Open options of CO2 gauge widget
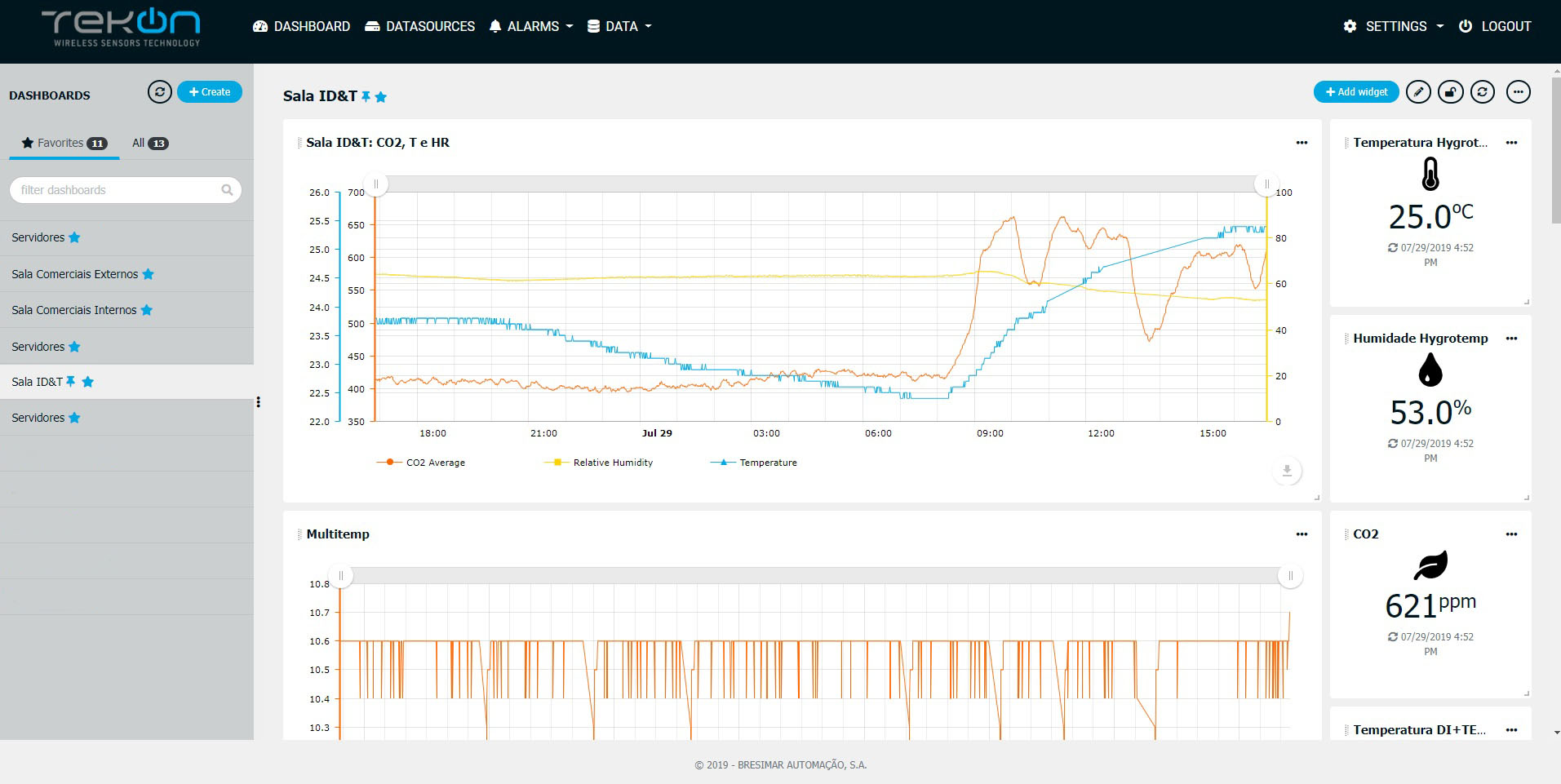This screenshot has height=784, width=1561. [1511, 534]
